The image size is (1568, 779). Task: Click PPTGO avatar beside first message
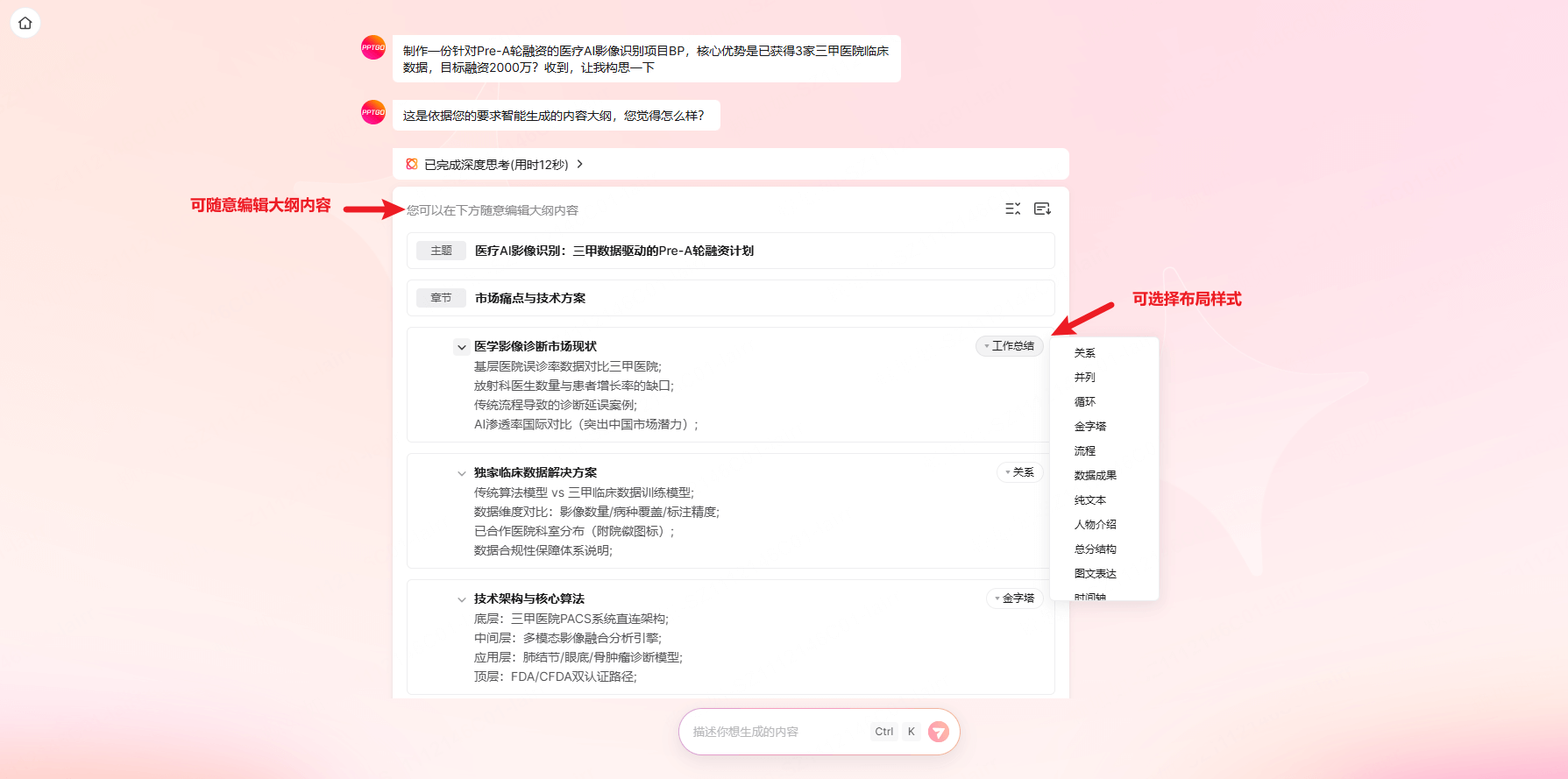point(373,47)
